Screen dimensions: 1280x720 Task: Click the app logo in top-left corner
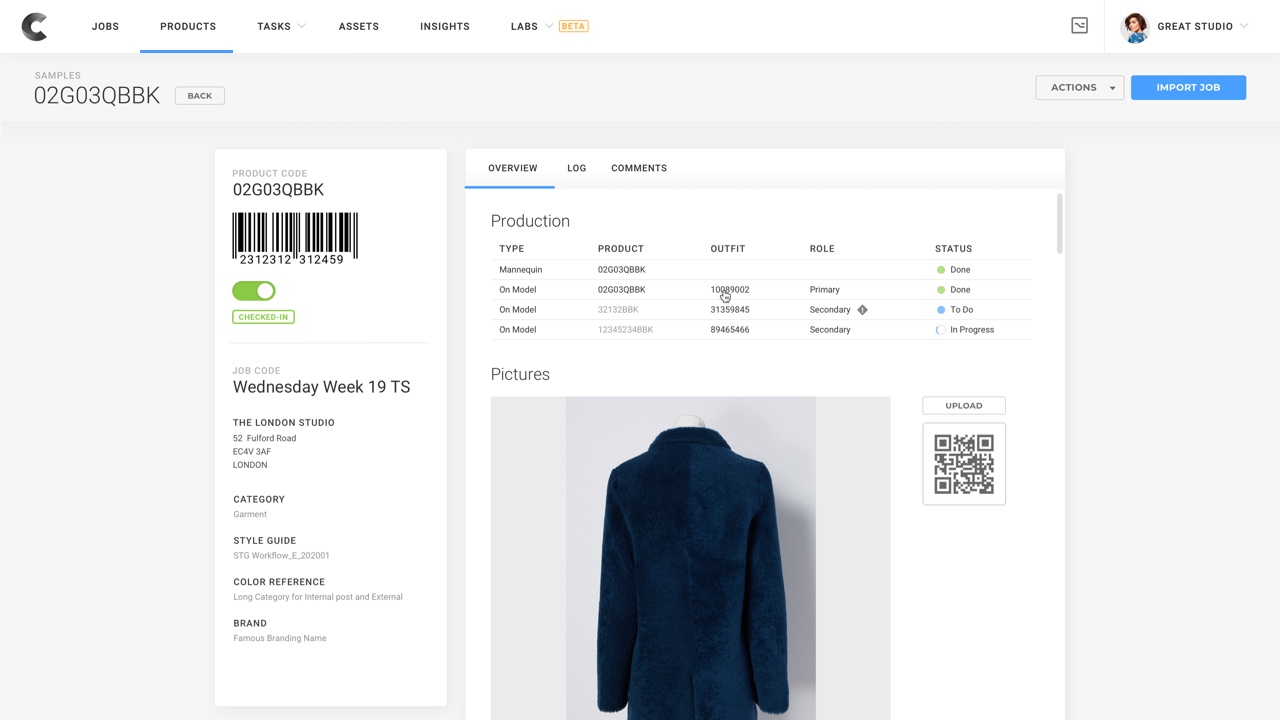pos(35,27)
